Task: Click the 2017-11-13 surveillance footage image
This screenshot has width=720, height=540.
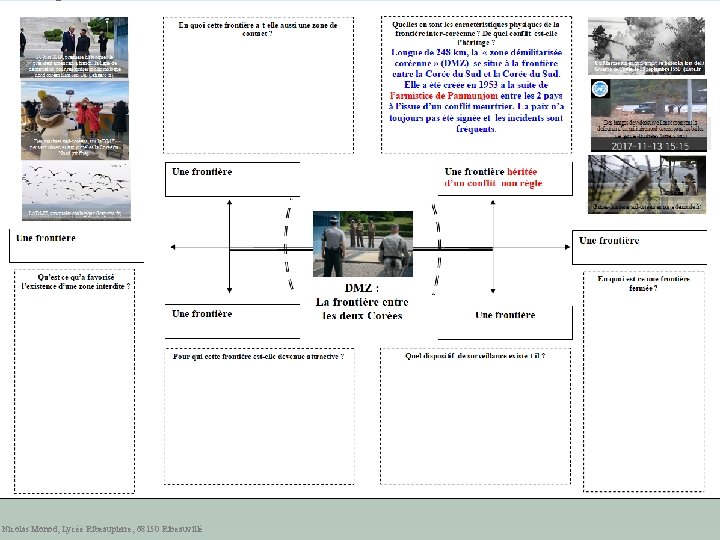Action: [648, 115]
